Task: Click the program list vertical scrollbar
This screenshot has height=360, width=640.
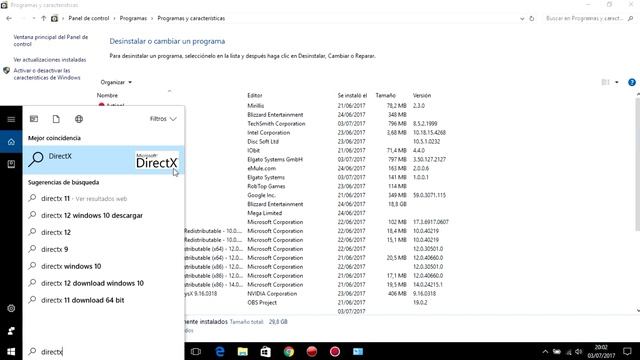Action: pyautogui.click(x=638, y=163)
